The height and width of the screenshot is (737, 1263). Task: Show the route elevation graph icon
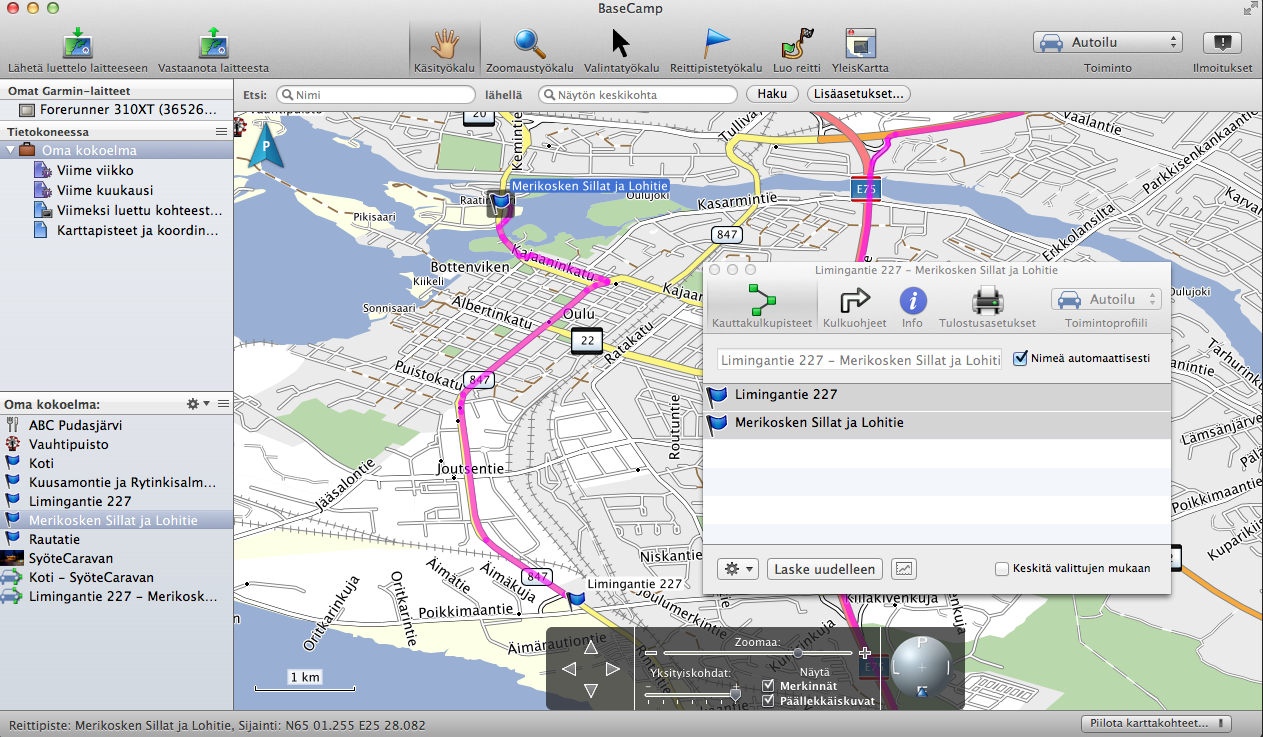pyautogui.click(x=903, y=569)
